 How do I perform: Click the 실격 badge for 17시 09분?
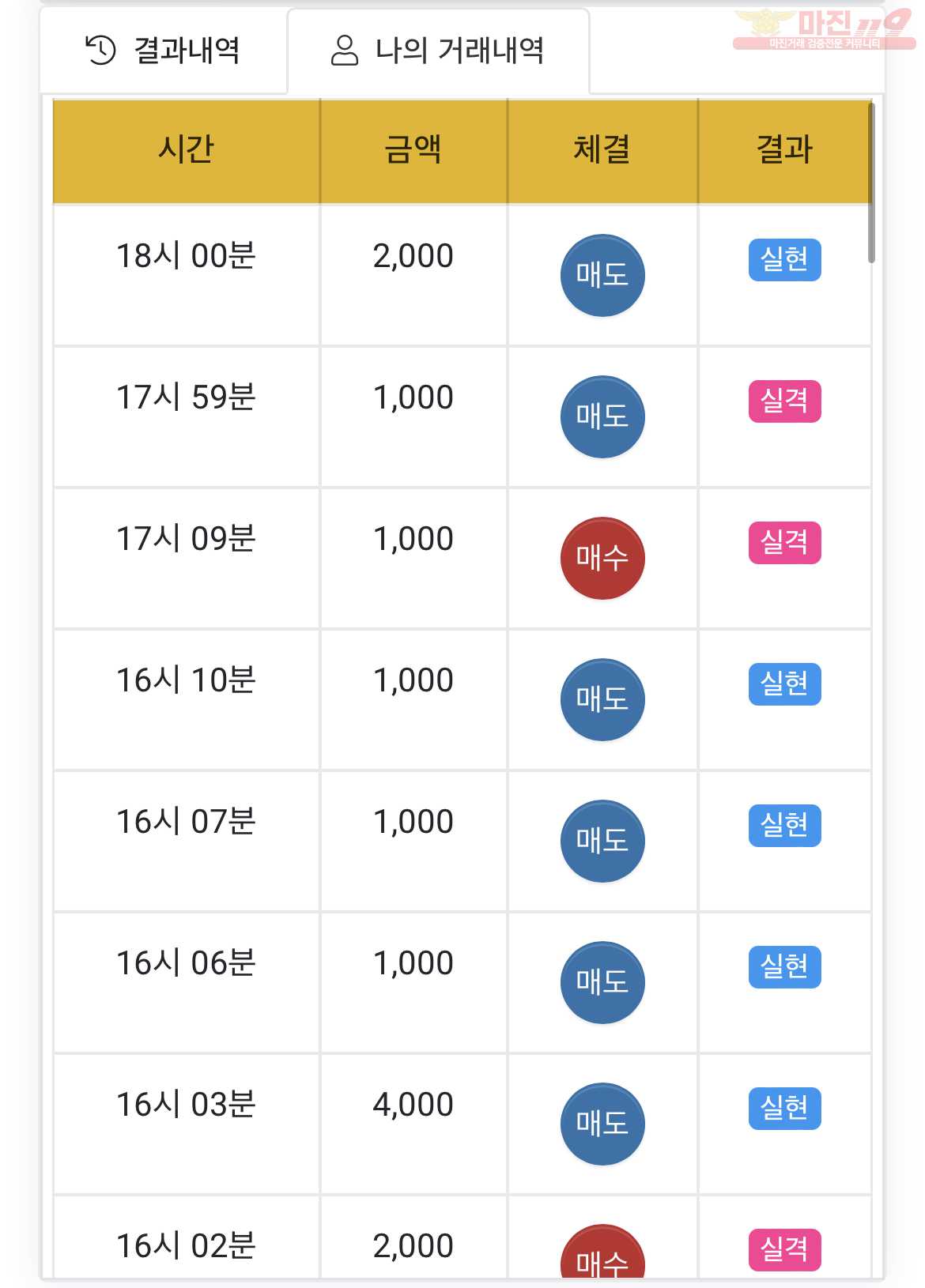(784, 543)
